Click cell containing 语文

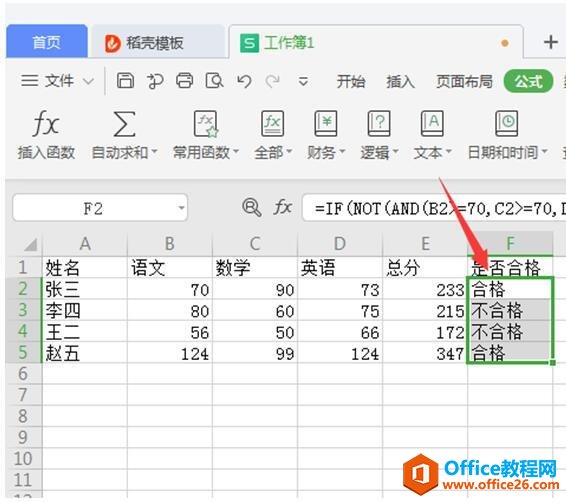(170, 267)
